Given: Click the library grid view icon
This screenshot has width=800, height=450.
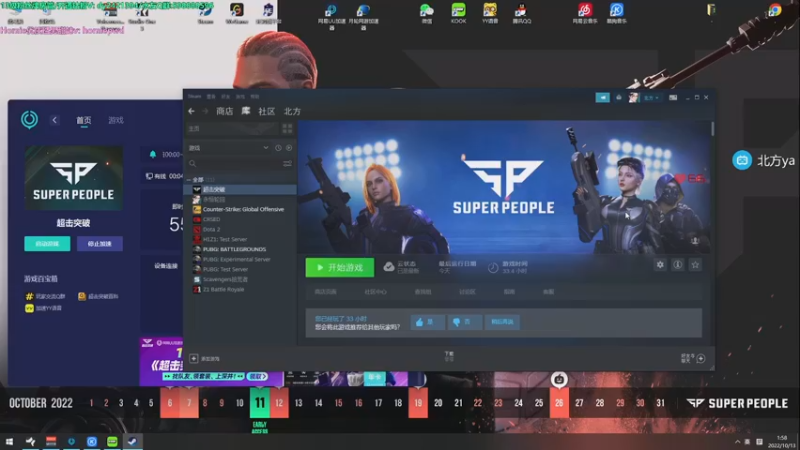Looking at the screenshot, I should tap(287, 129).
